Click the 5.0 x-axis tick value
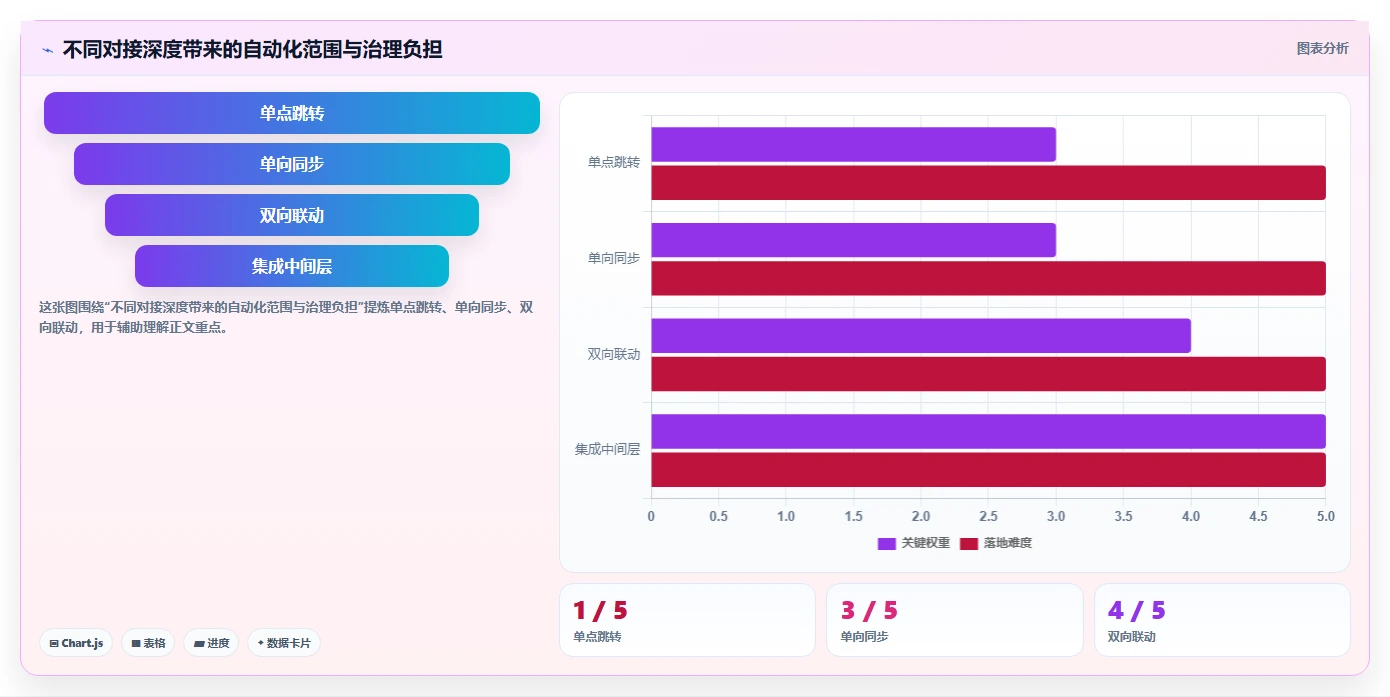The width and height of the screenshot is (1390, 697). [1325, 516]
